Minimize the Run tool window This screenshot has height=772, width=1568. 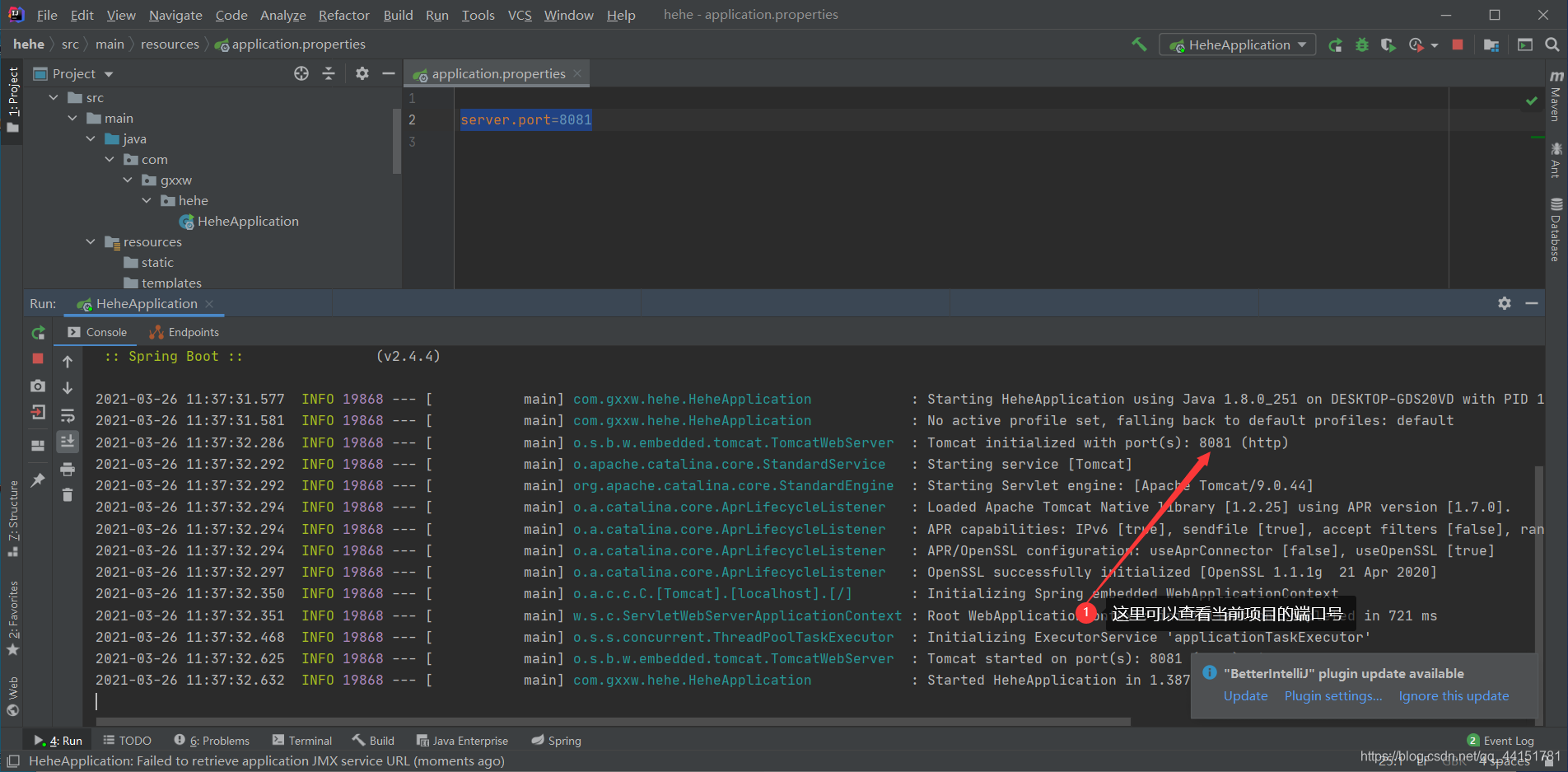[1532, 303]
